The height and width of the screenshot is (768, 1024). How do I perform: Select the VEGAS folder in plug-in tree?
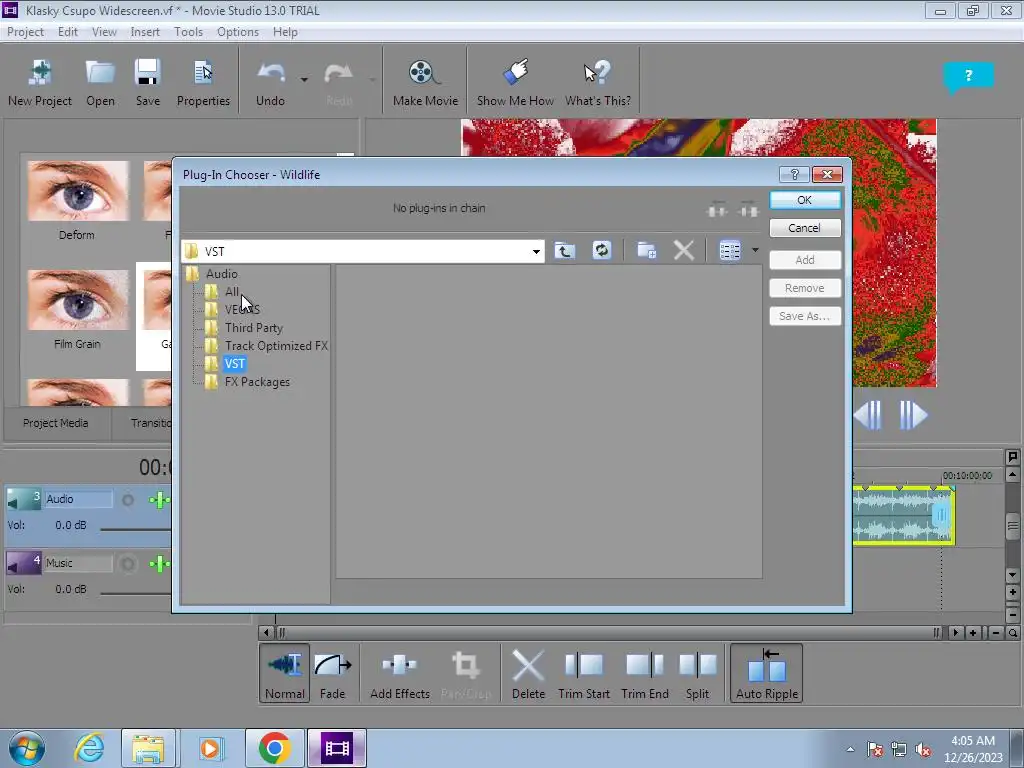[242, 310]
